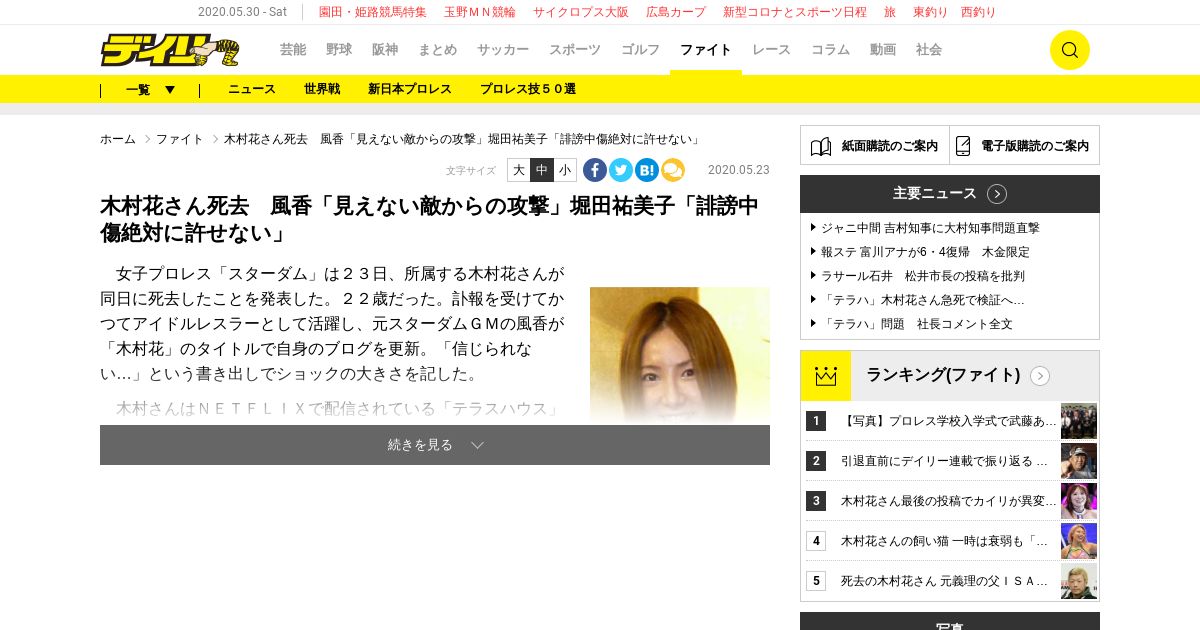
Task: Click rank 5 article thumbnail
Action: click(1079, 581)
